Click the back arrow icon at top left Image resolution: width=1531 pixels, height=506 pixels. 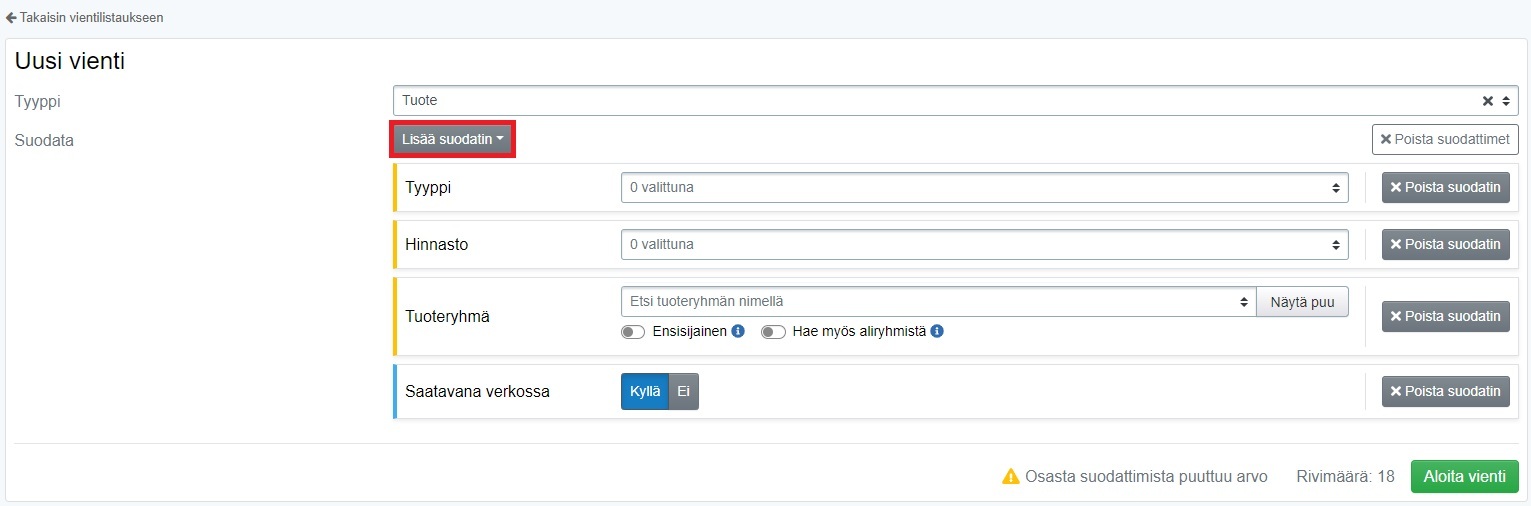click(x=11, y=18)
